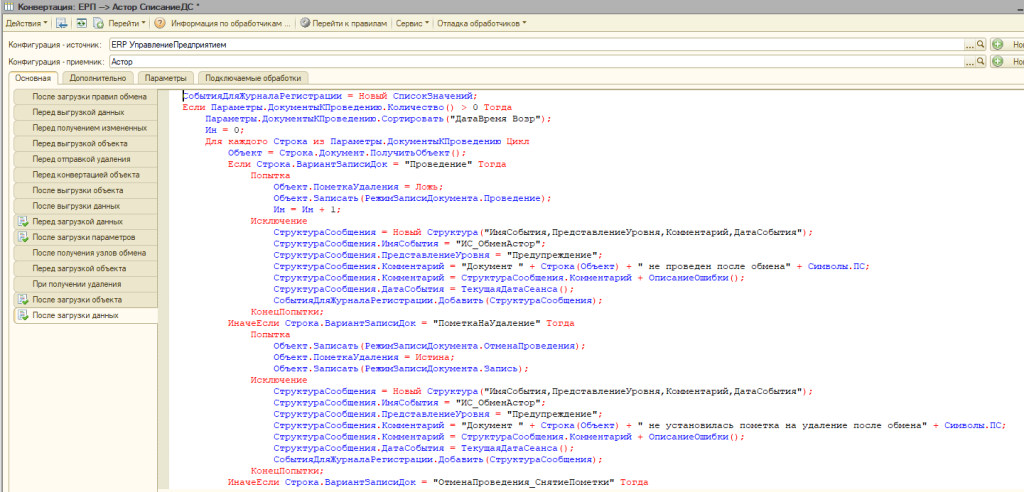1024x492 pixels.
Task: Click the first toolbar icon after Действия
Action: [x=62, y=22]
